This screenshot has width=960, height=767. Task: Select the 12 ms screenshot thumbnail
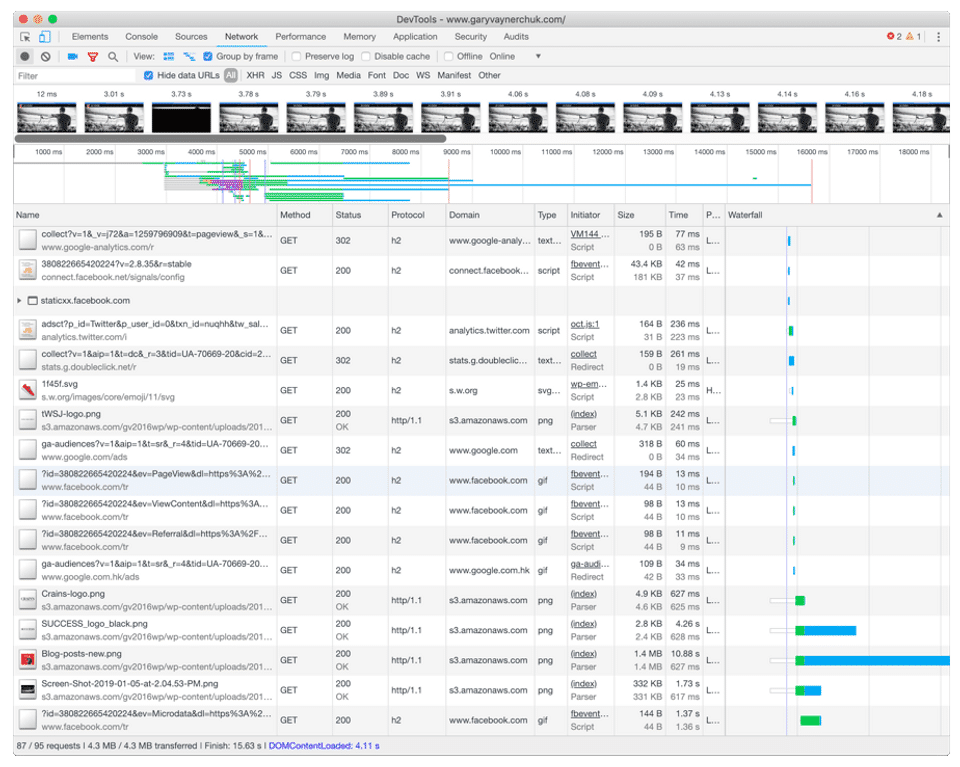(x=47, y=118)
